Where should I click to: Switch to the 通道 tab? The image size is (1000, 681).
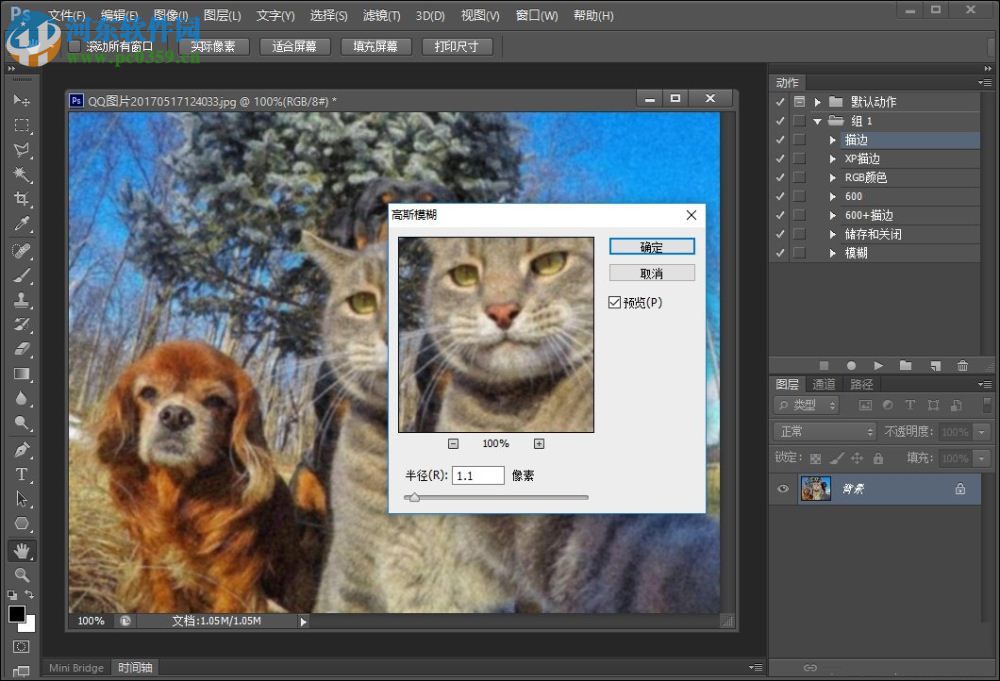click(x=824, y=384)
